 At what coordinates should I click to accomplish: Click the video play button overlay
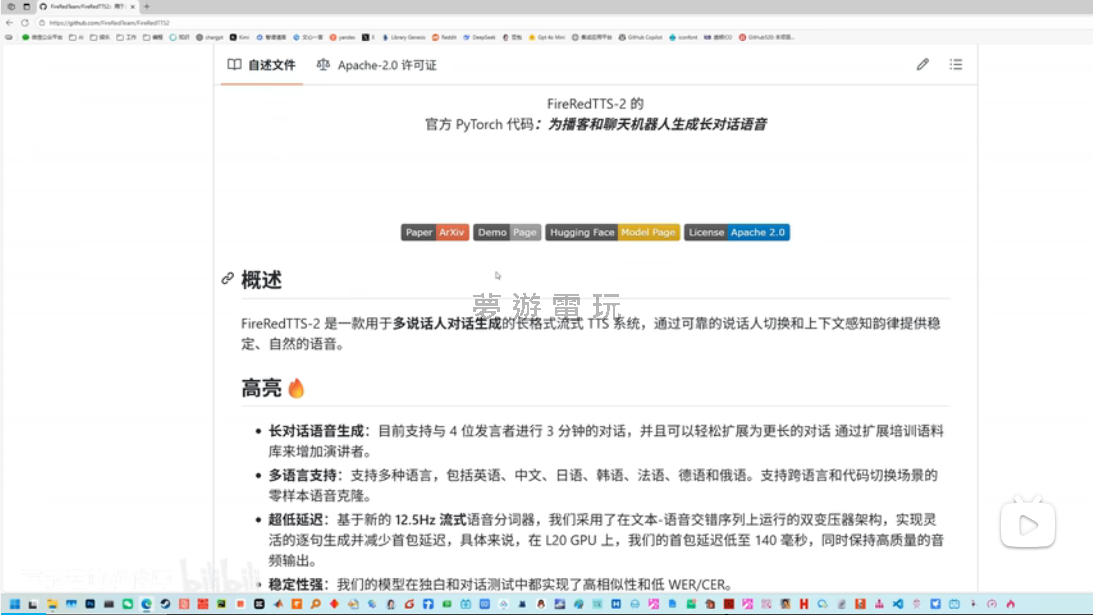click(1027, 524)
